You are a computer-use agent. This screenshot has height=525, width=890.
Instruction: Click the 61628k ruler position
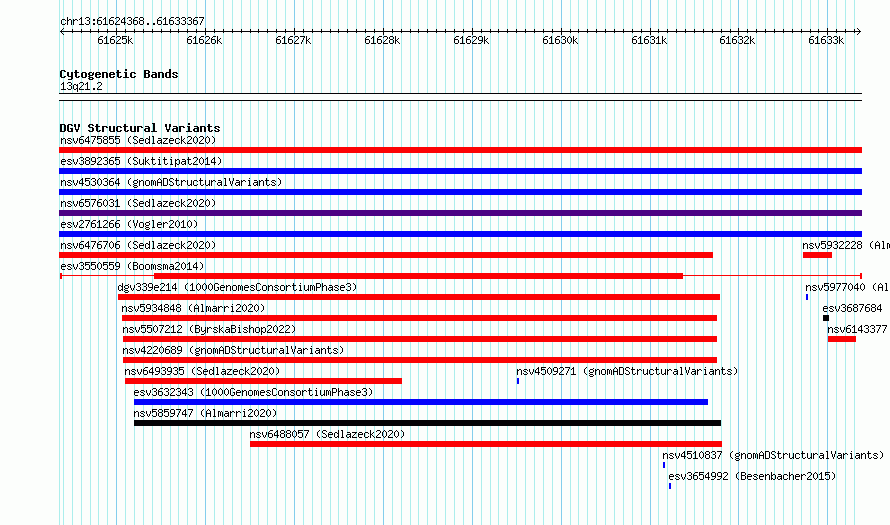click(382, 40)
